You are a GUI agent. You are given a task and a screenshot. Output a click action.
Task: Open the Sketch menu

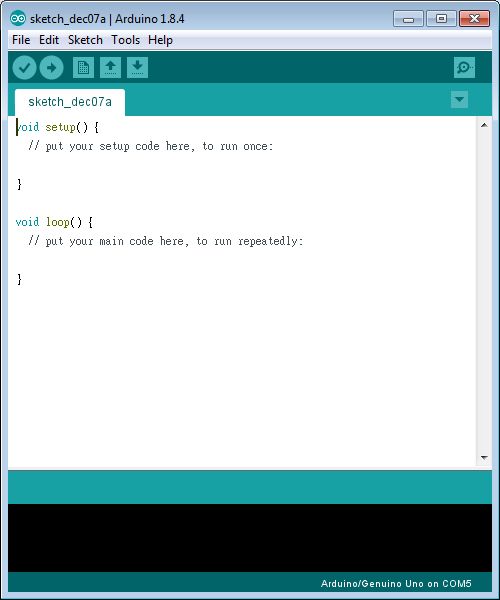[85, 40]
